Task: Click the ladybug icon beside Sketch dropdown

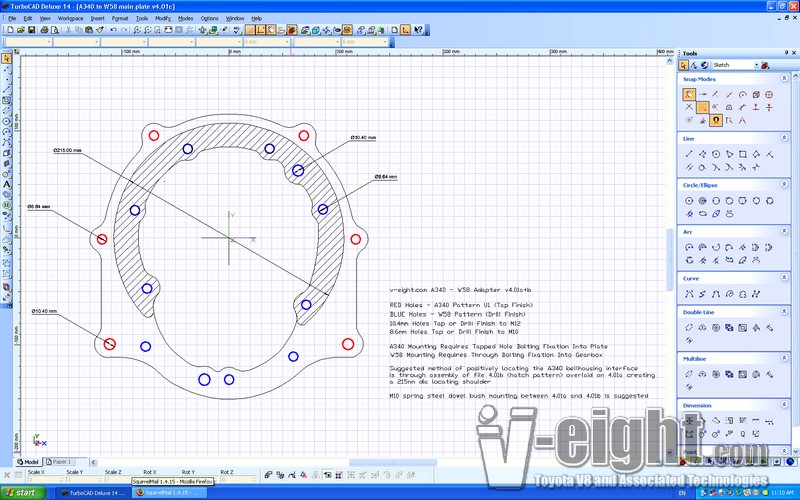Action: tap(765, 65)
